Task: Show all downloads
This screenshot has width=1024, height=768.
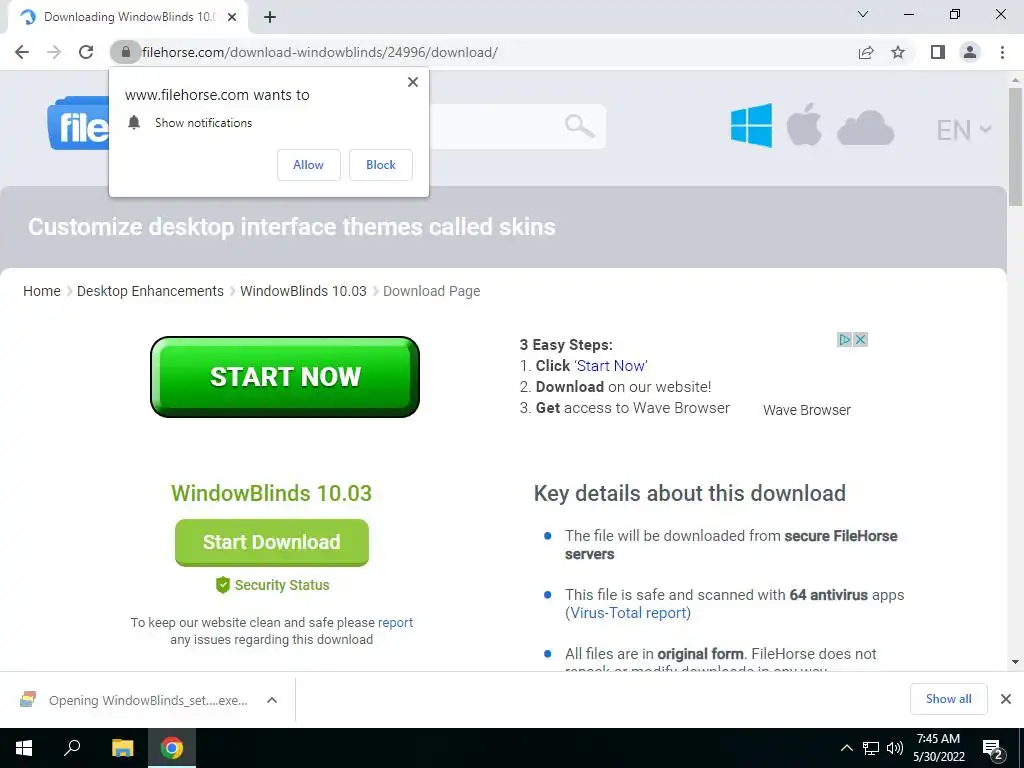Action: [x=948, y=699]
